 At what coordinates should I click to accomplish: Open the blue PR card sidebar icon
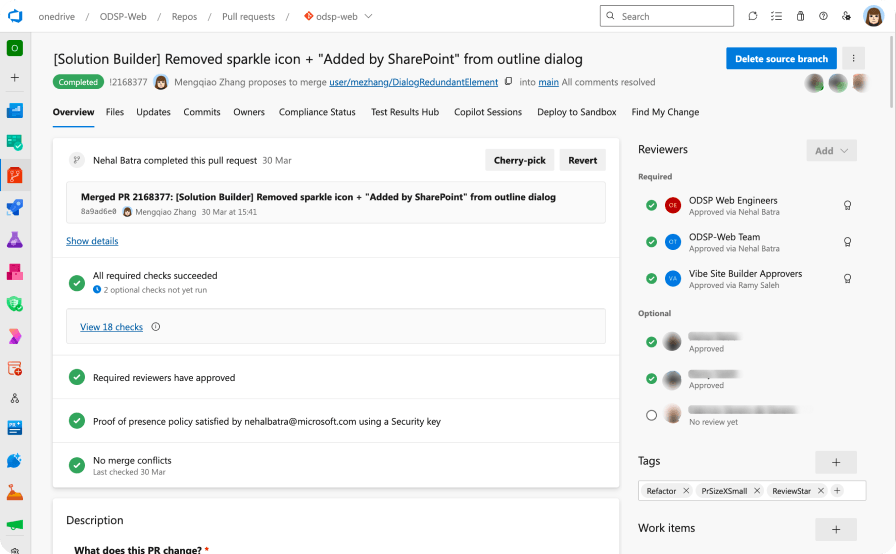tap(15, 427)
